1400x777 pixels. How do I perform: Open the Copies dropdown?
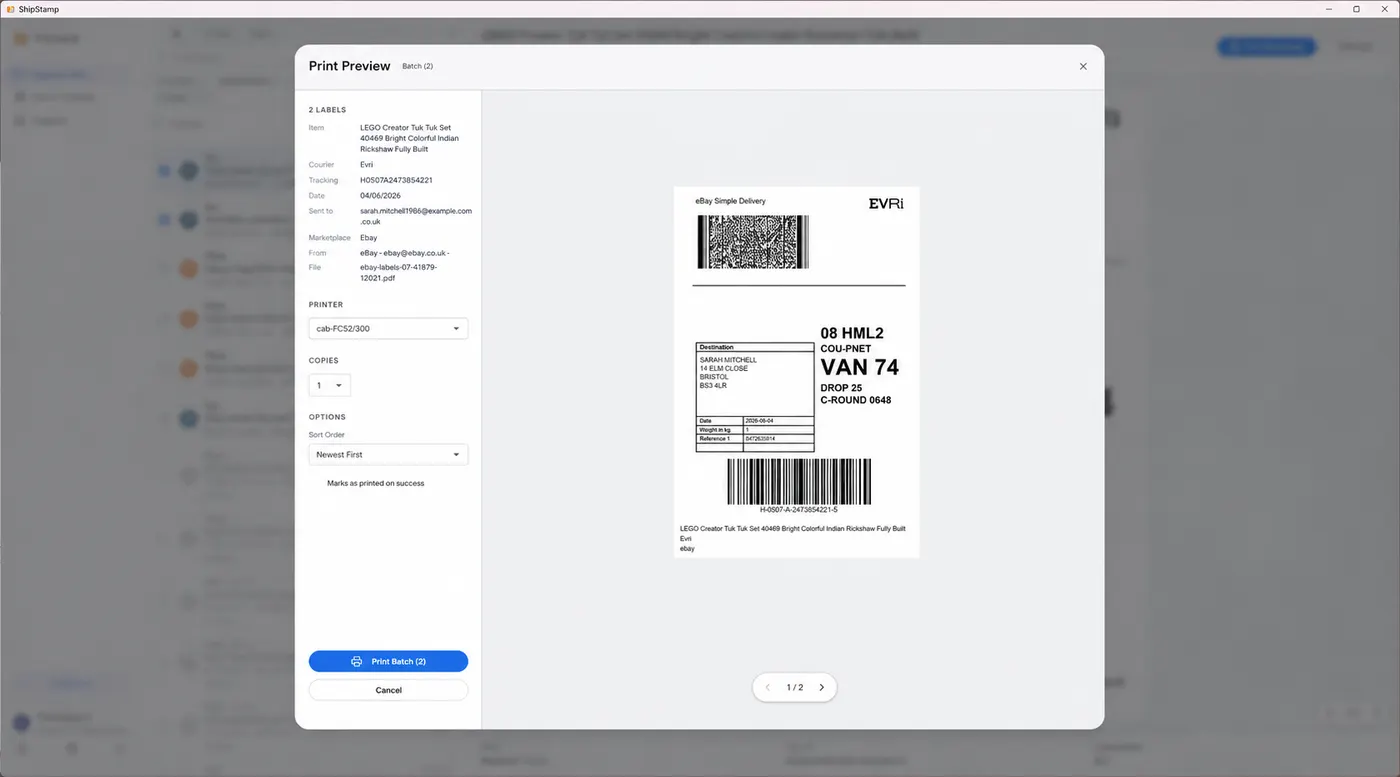[x=329, y=385]
